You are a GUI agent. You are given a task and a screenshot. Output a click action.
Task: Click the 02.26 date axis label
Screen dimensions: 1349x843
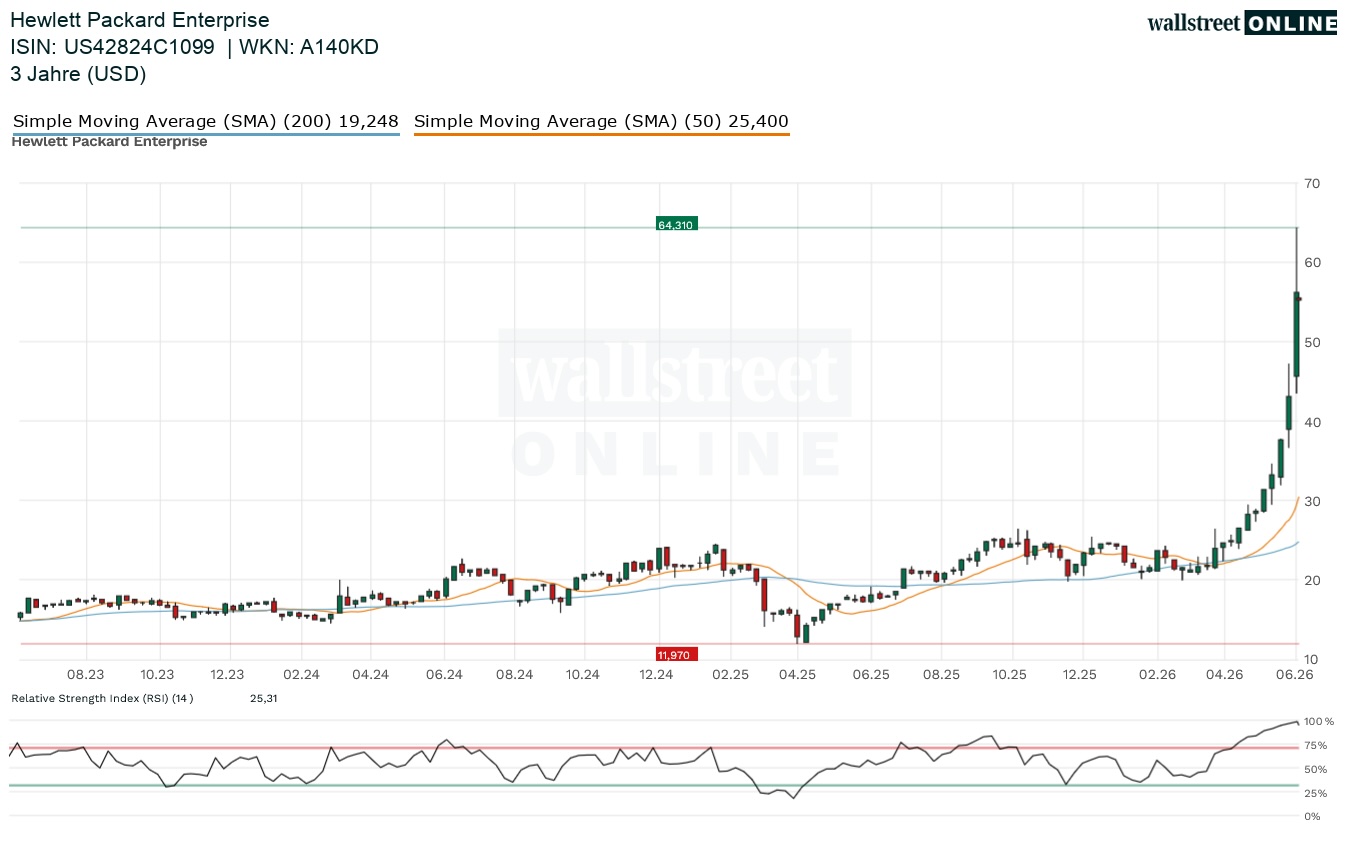point(1157,675)
